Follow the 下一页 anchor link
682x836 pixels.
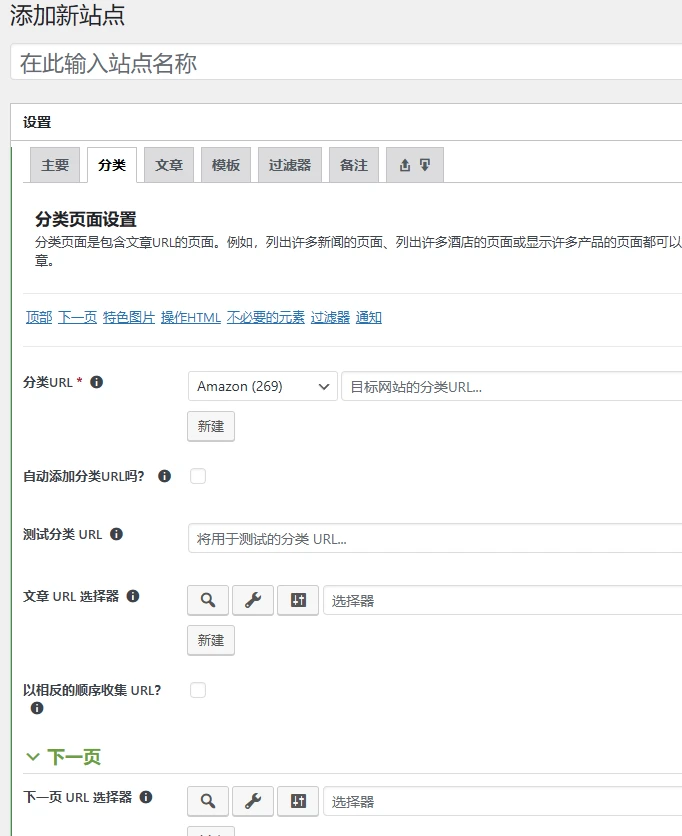point(77,318)
